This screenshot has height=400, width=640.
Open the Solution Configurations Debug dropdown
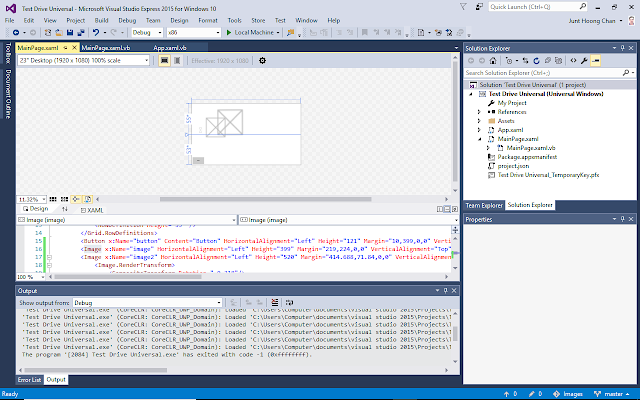pyautogui.click(x=147, y=33)
